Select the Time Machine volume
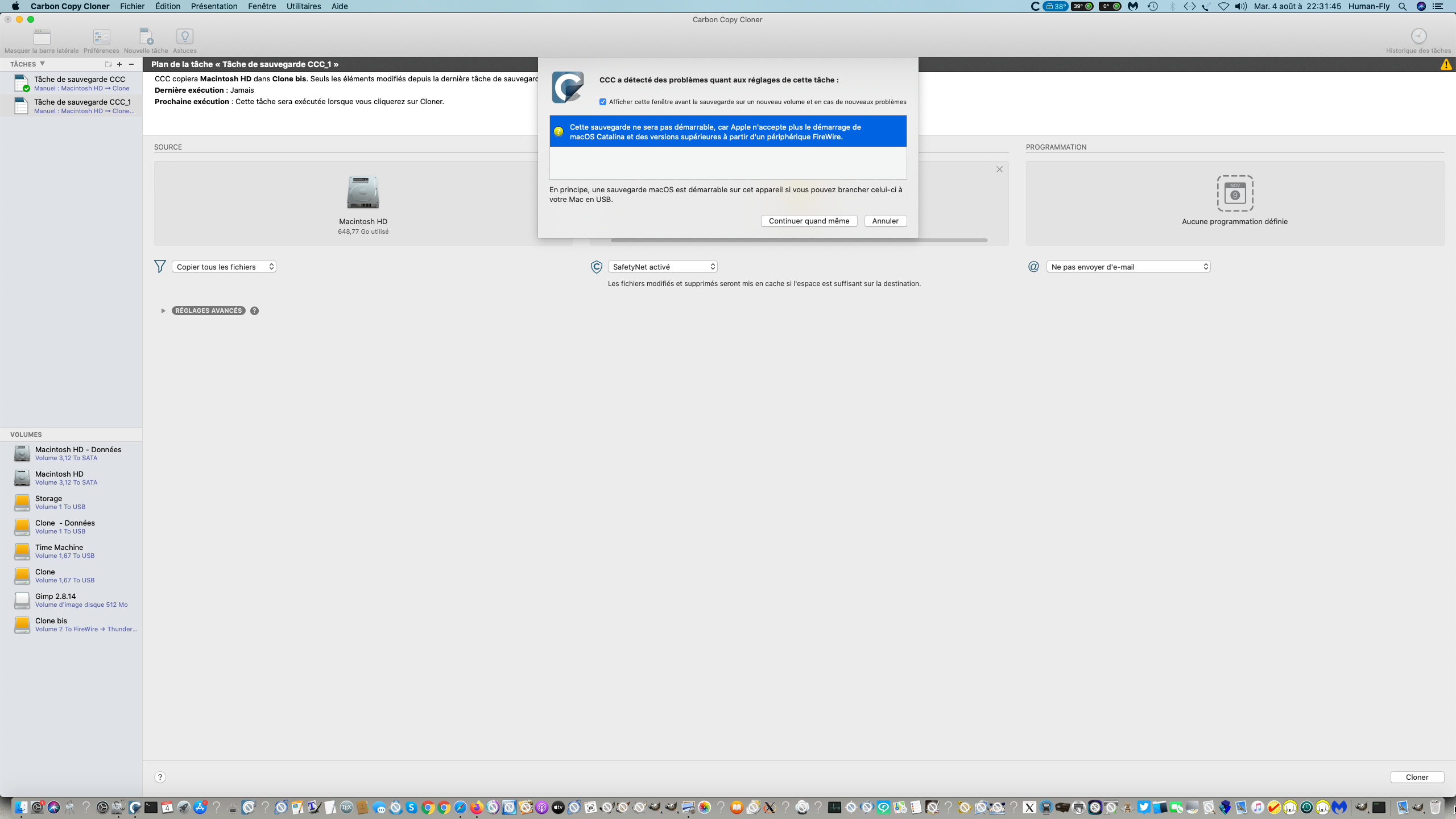 [71, 551]
